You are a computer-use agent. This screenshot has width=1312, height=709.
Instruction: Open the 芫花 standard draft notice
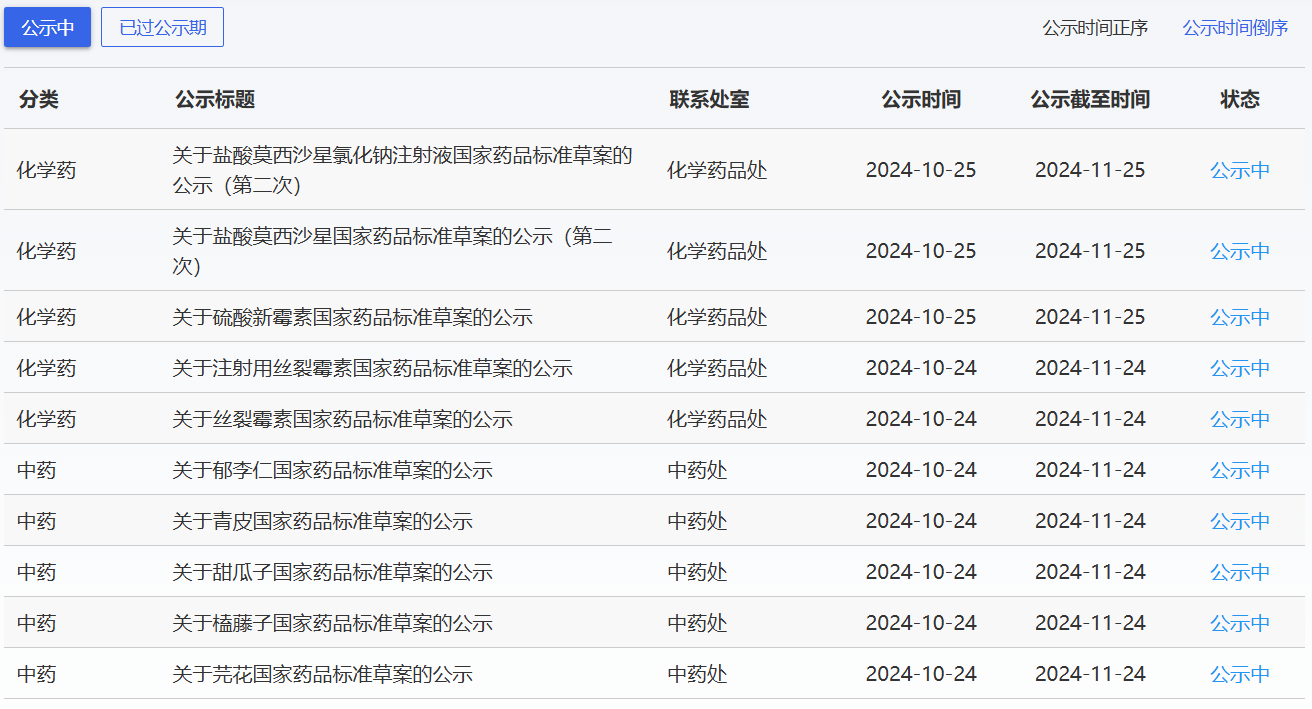tap(322, 674)
